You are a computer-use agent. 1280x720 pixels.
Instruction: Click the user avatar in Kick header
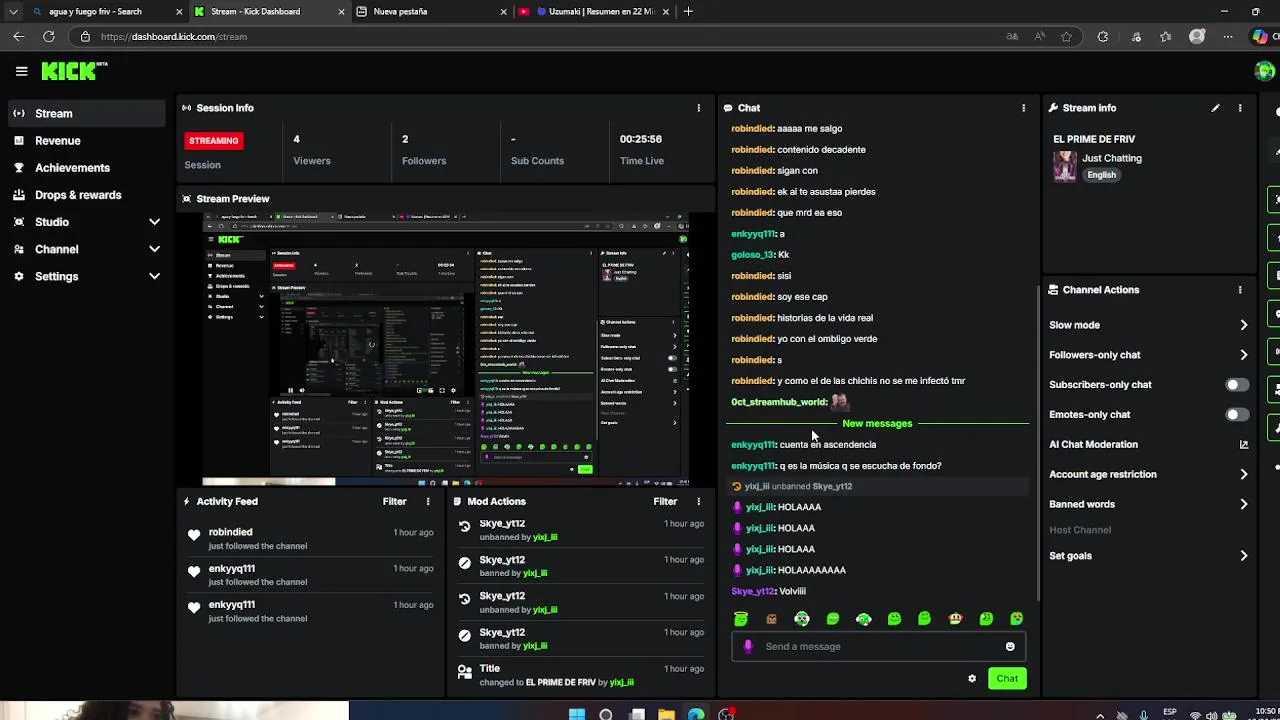(x=1265, y=71)
